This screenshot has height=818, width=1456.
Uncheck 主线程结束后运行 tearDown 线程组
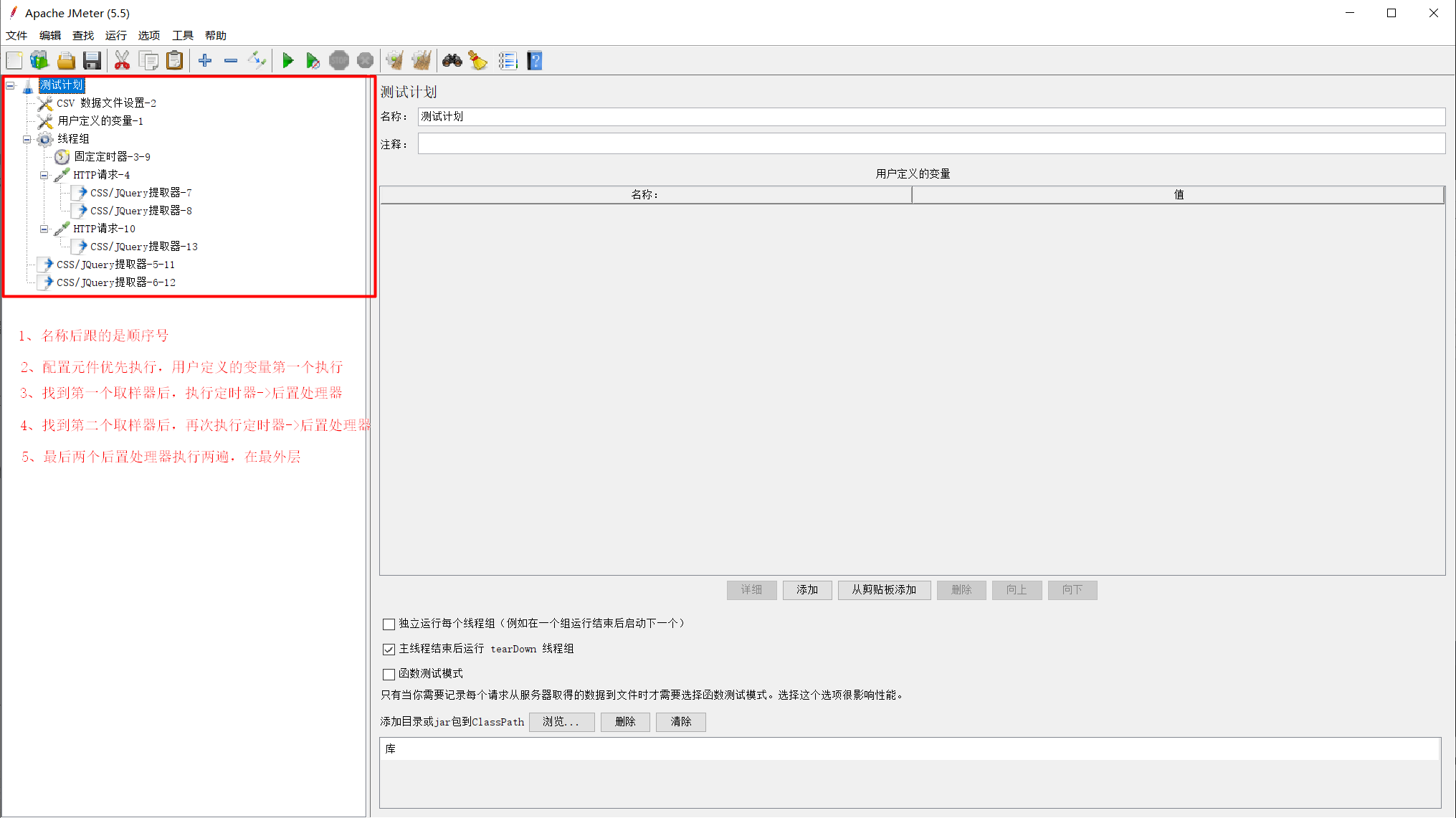click(389, 649)
